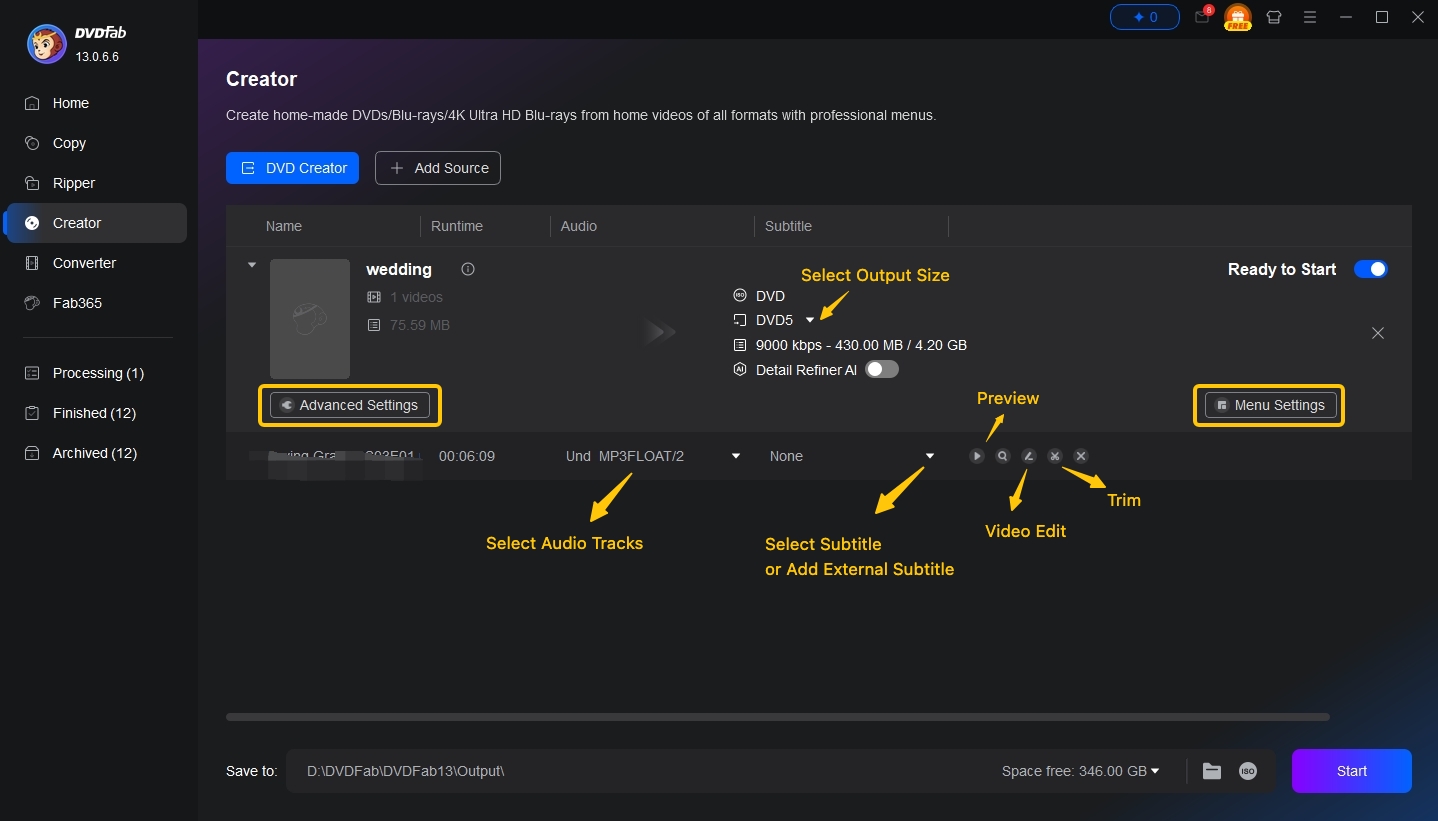Click the 00:06:09 runtime value
1438x821 pixels.
click(x=467, y=456)
